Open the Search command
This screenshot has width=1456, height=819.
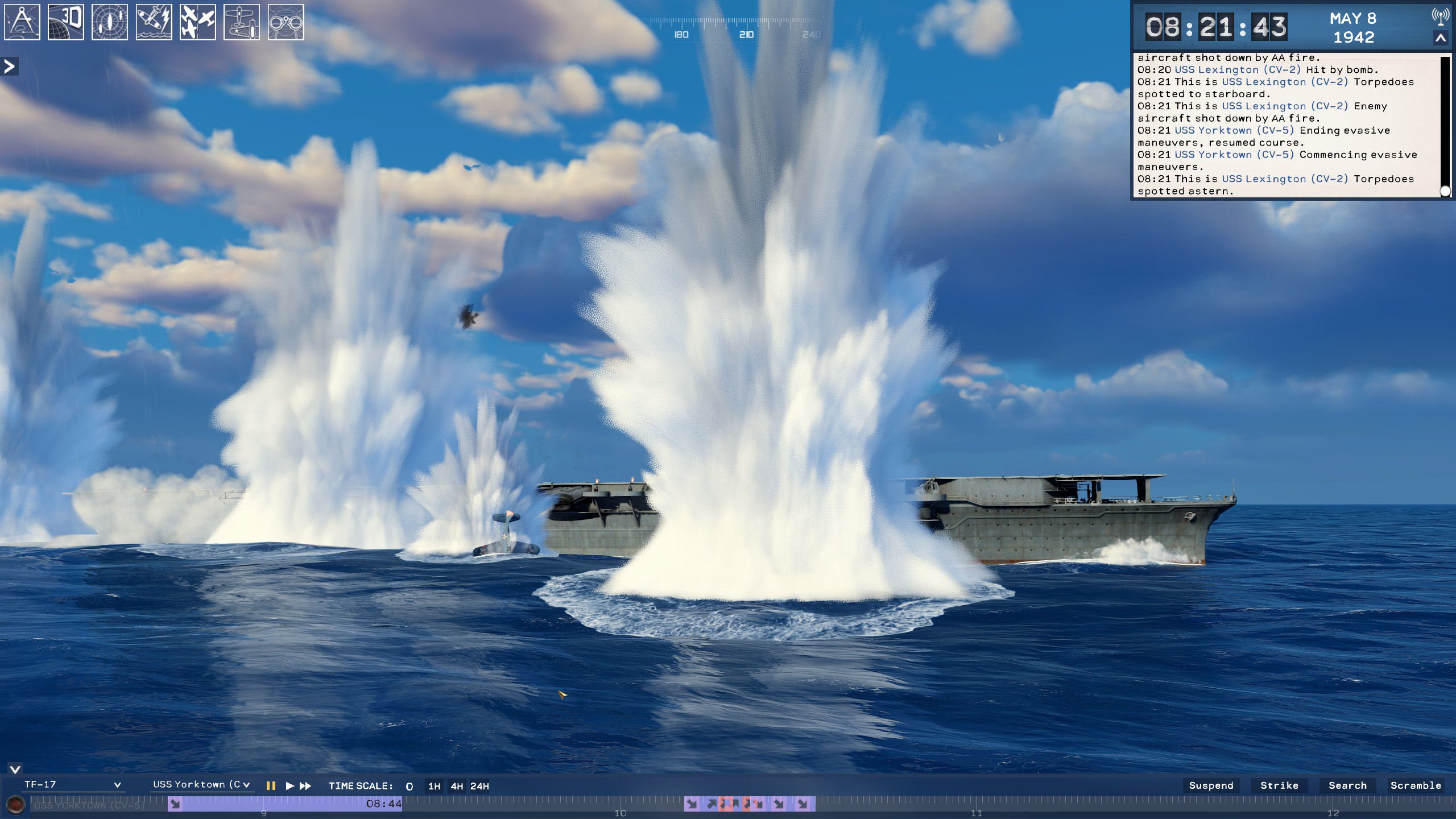pyautogui.click(x=1347, y=785)
